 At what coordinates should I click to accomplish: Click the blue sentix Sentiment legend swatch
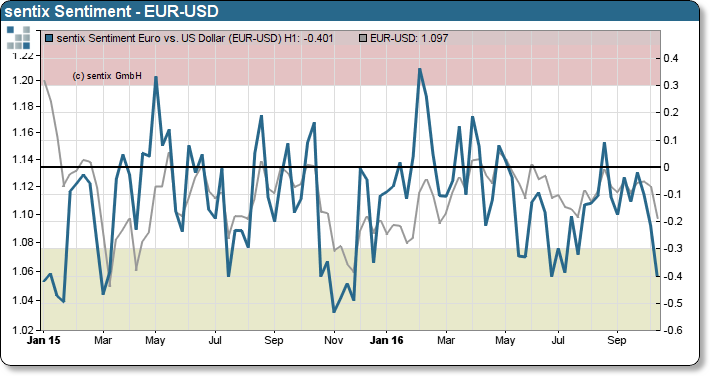point(50,39)
